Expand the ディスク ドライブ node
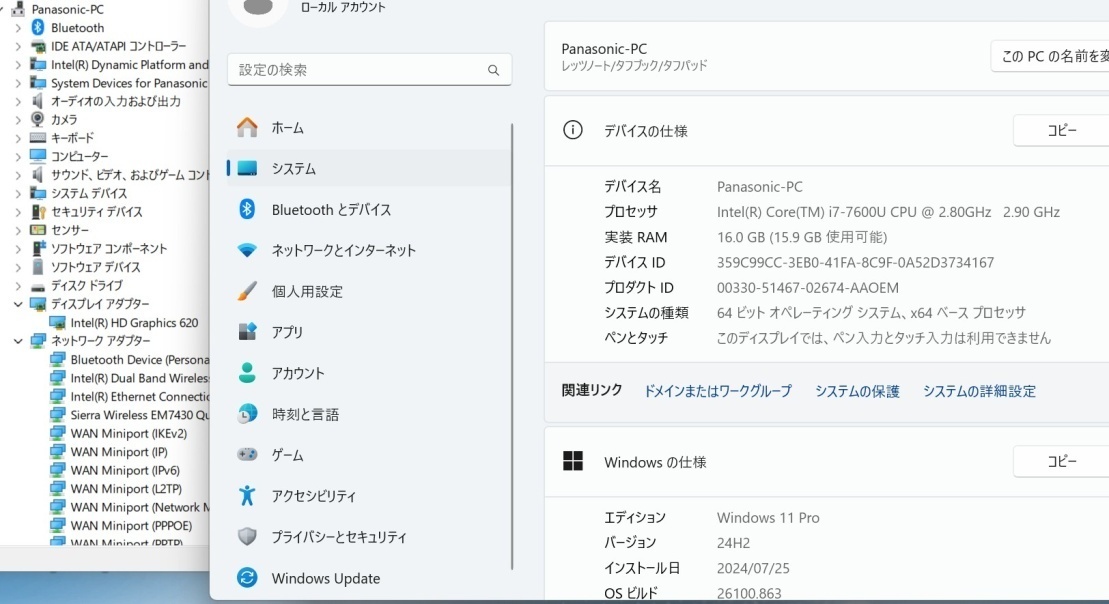Image resolution: width=1109 pixels, height=604 pixels. point(18,286)
